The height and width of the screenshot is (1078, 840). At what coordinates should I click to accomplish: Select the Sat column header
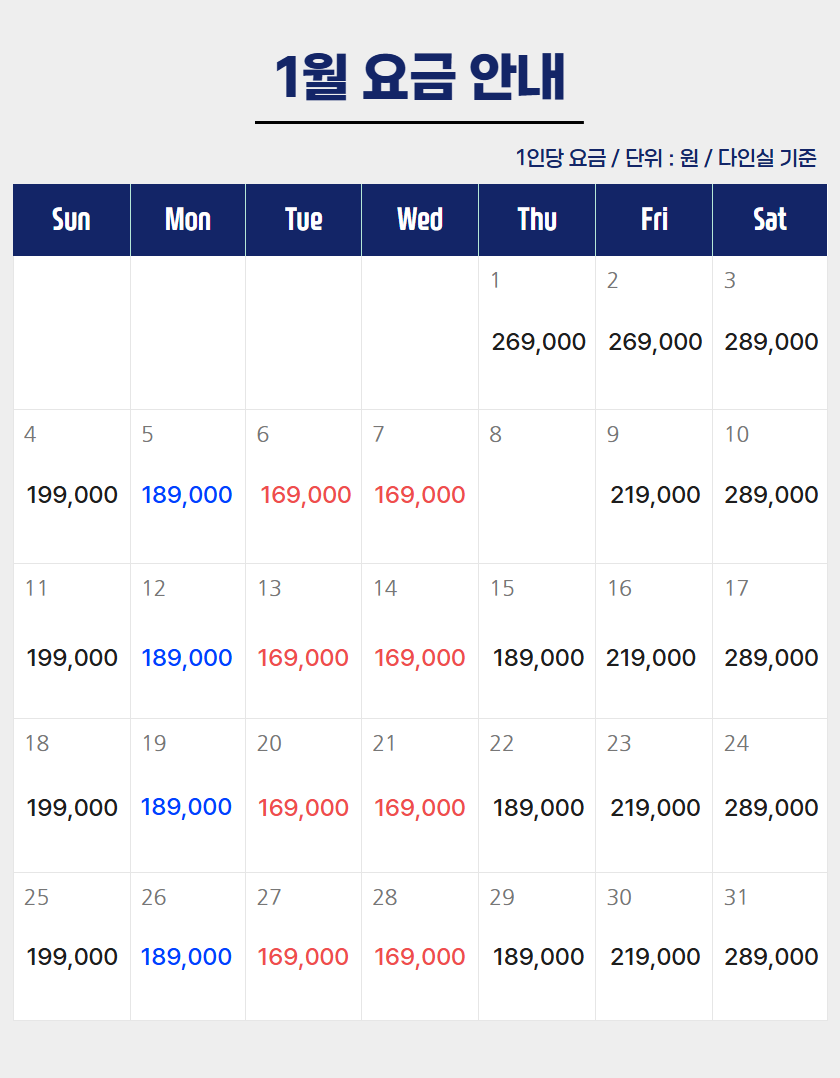point(770,220)
